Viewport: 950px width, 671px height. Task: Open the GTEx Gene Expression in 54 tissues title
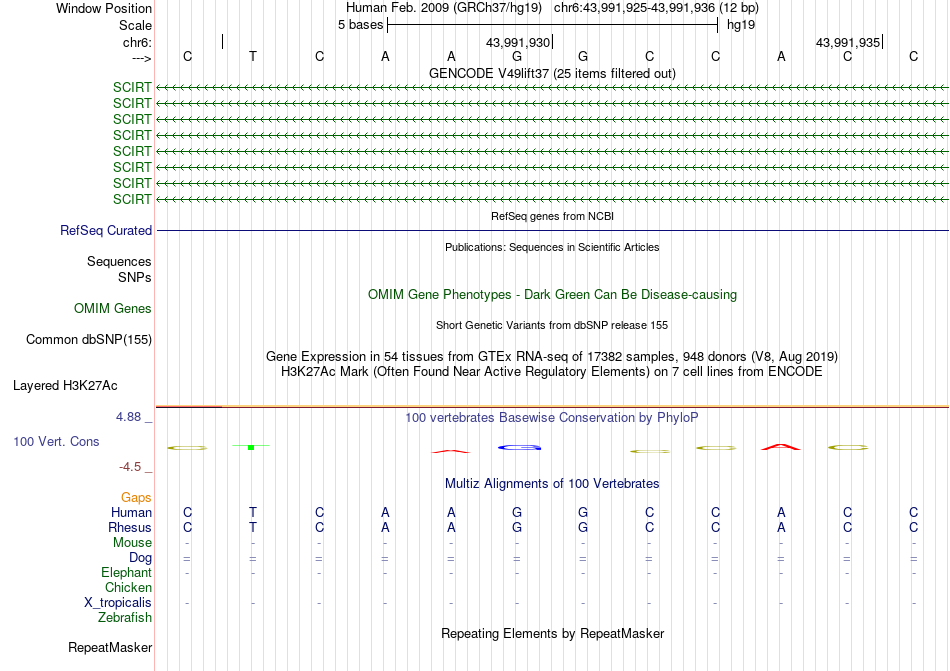(552, 356)
